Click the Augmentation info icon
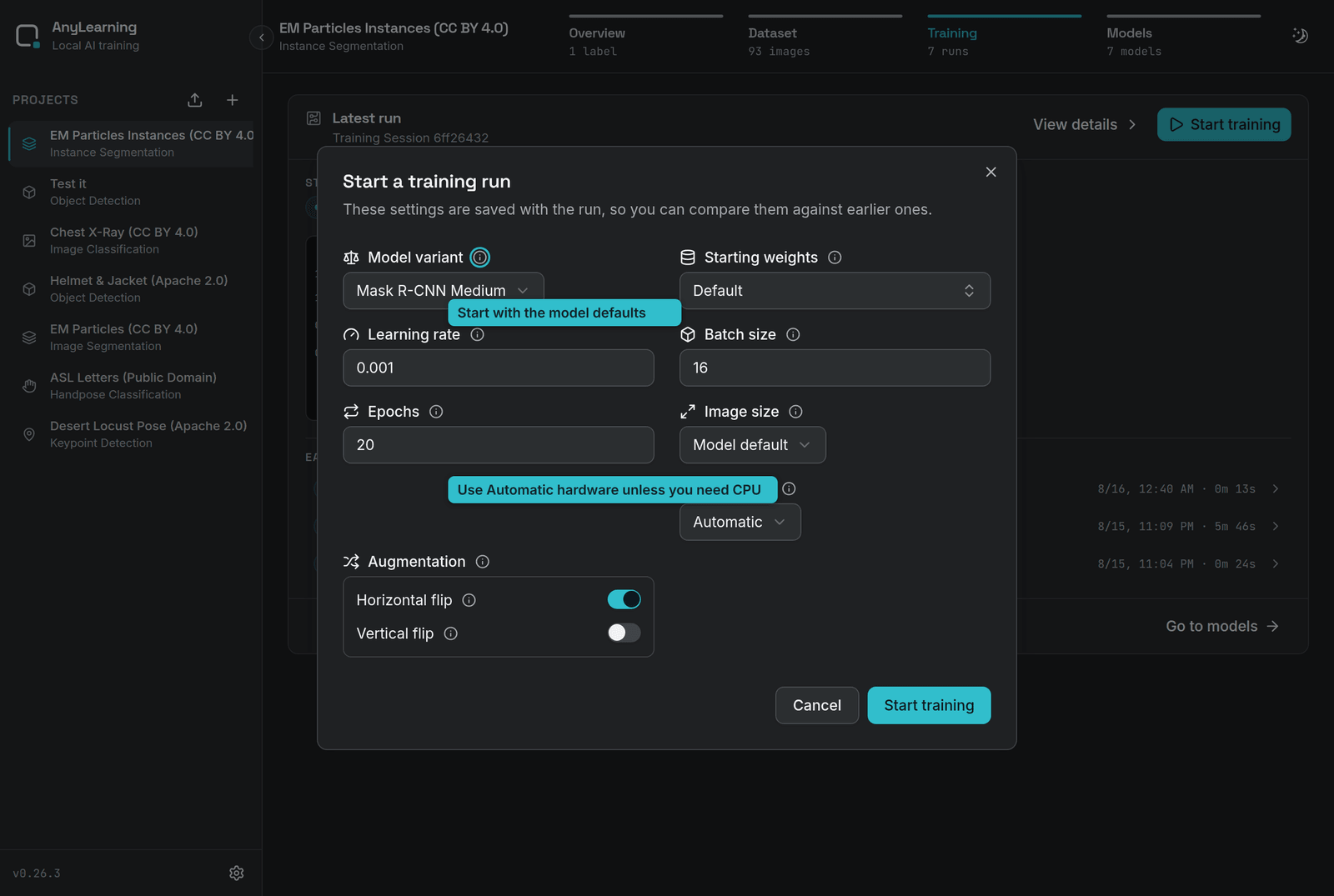 tap(483, 562)
